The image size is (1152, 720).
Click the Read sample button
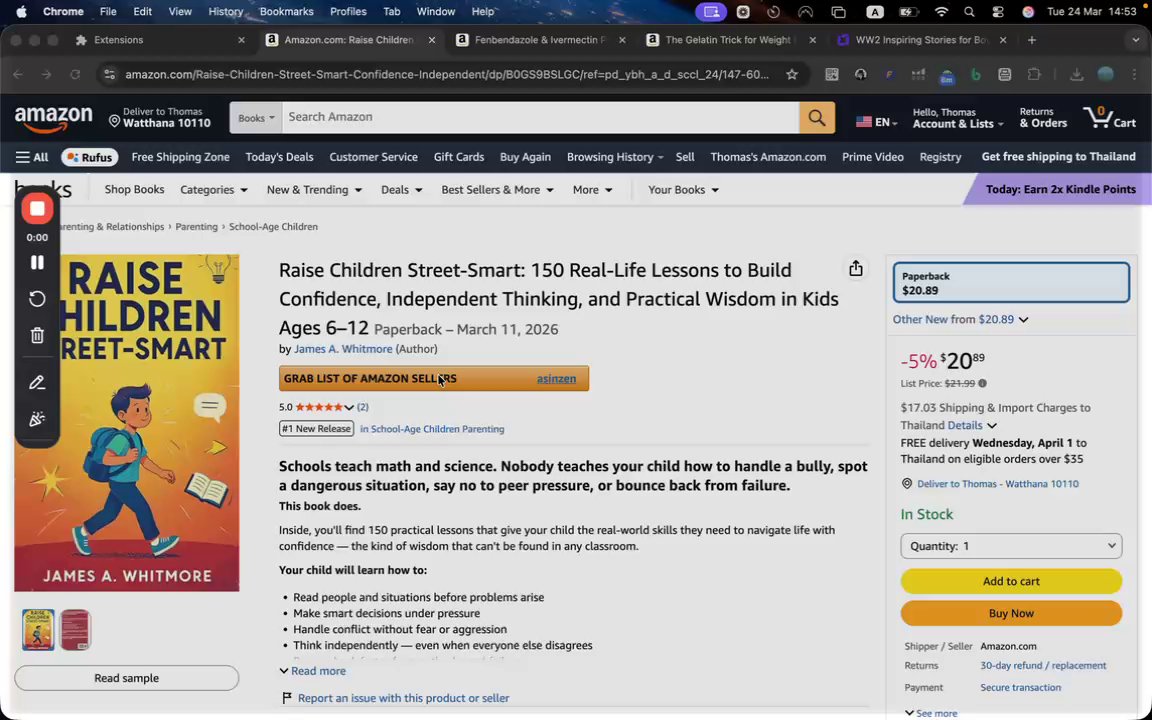click(126, 678)
